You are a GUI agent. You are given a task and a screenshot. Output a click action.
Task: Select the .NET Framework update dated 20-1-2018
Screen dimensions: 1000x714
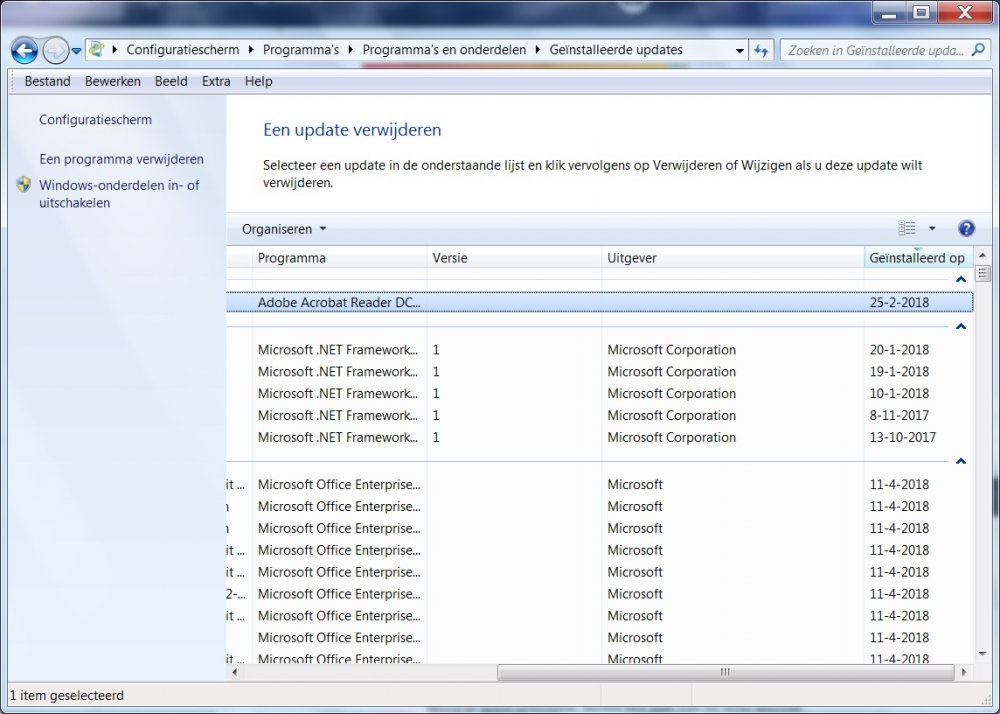tap(338, 350)
